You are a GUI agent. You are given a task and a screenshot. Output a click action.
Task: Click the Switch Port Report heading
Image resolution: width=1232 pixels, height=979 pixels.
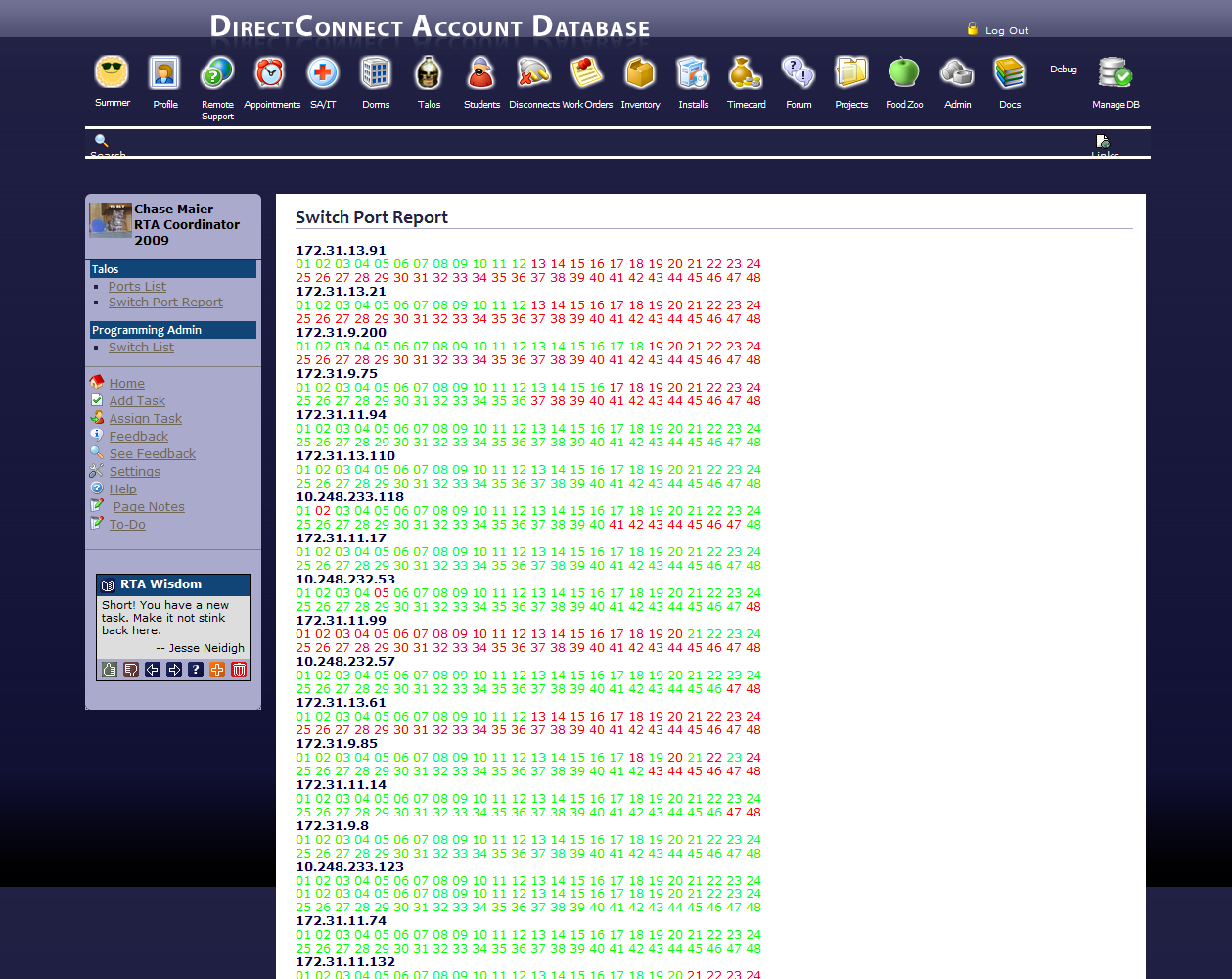(372, 217)
